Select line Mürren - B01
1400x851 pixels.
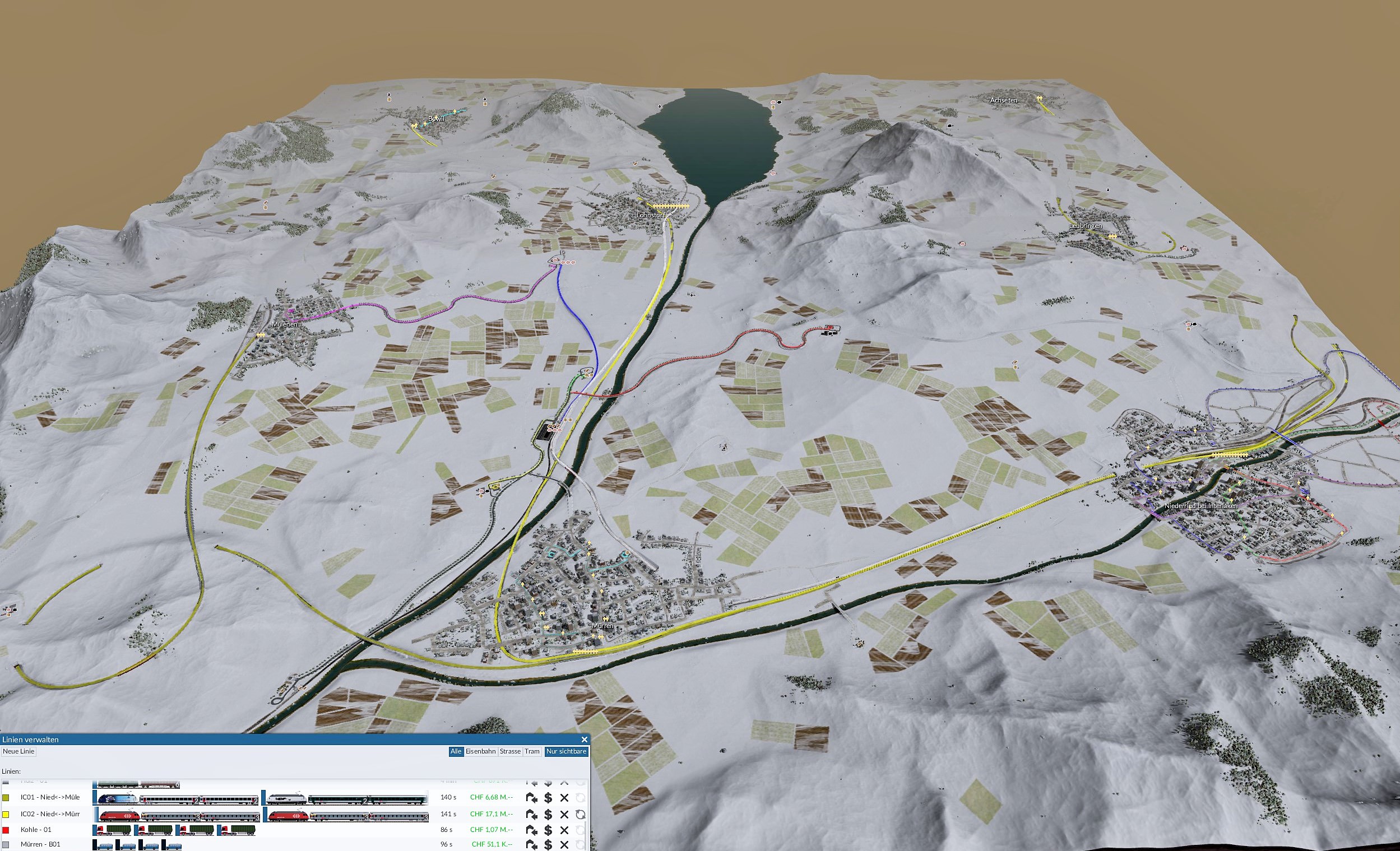[40, 845]
